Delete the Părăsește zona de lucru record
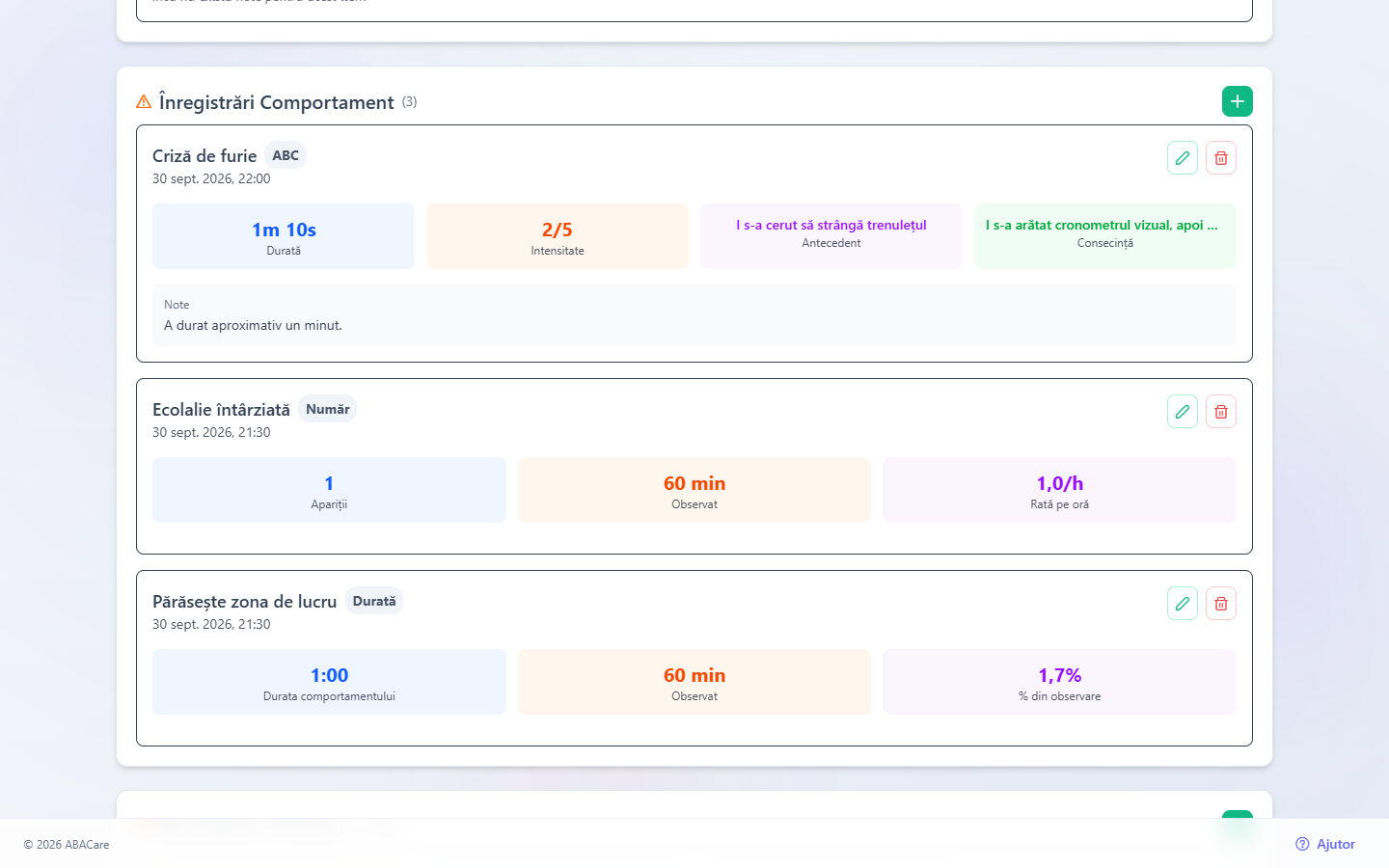The height and width of the screenshot is (868, 1389). point(1221,604)
